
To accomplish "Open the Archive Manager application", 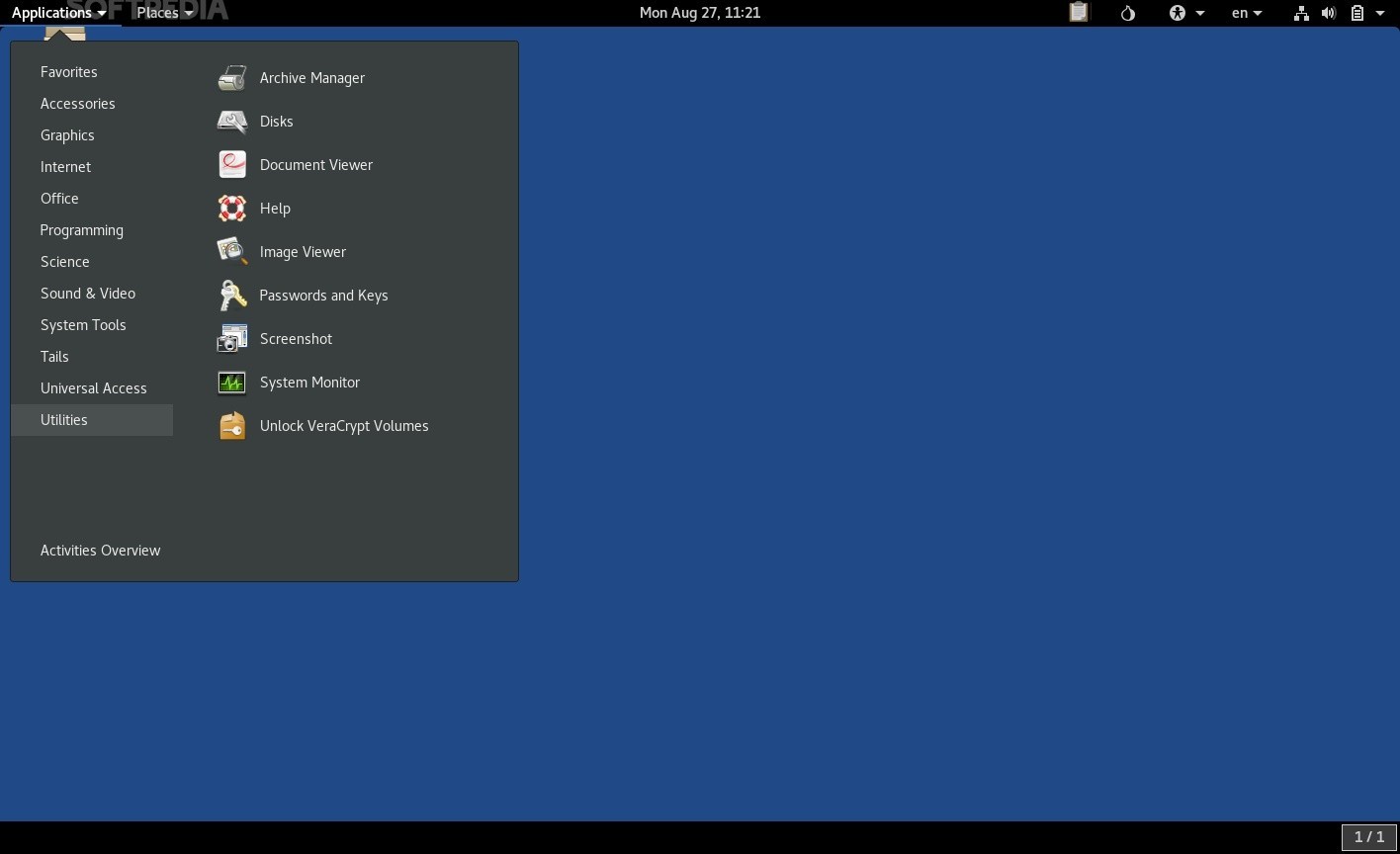I will pos(311,78).
